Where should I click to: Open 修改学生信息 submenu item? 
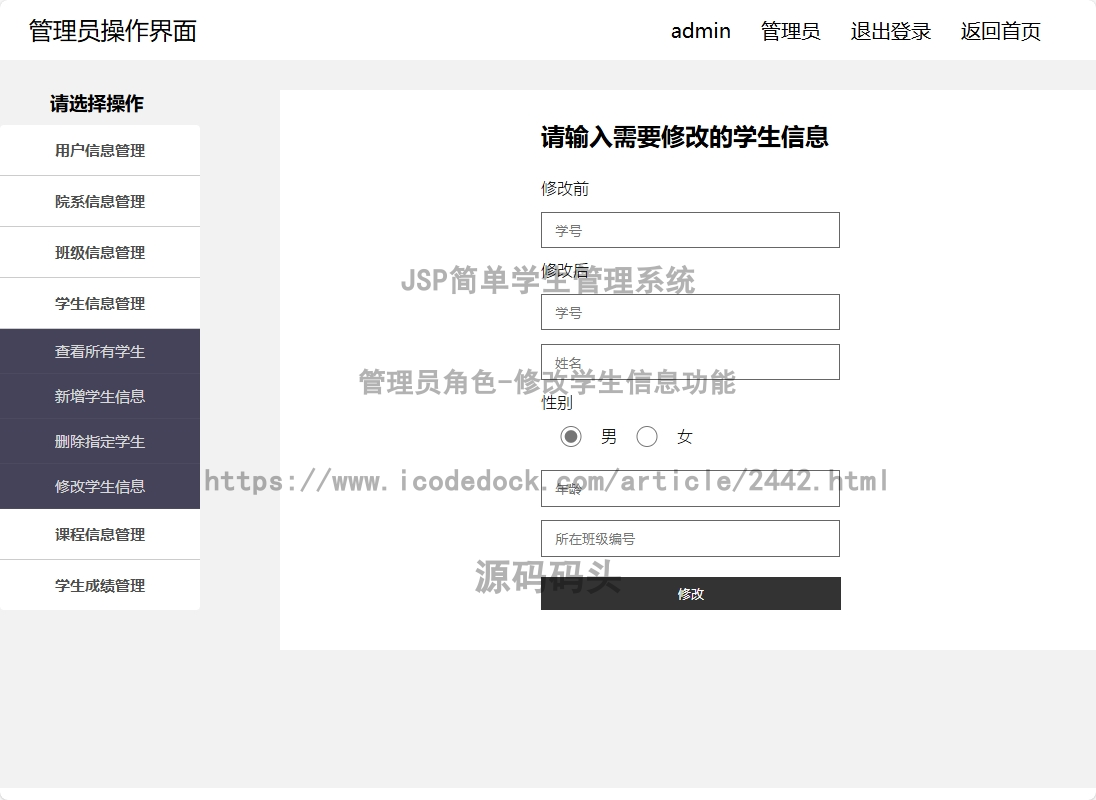coord(100,486)
